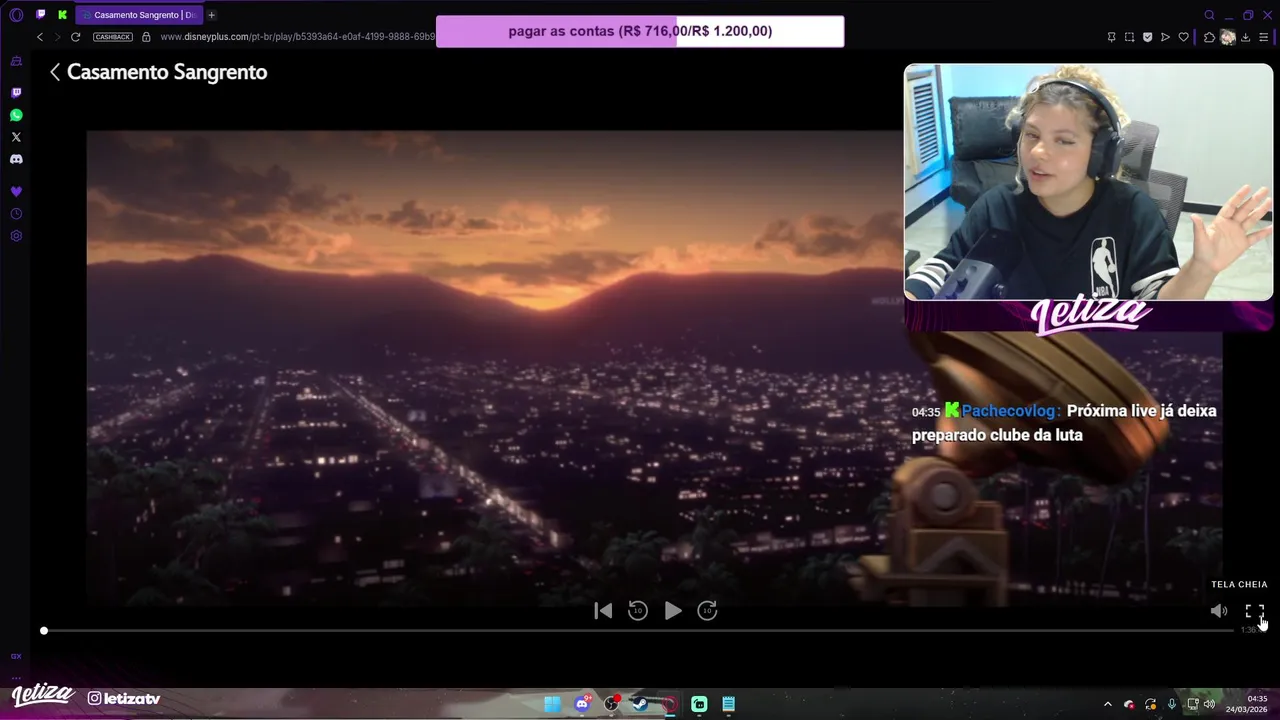The width and height of the screenshot is (1280, 720).
Task: Focus the disneyplus.com address bar
Action: coord(298,37)
